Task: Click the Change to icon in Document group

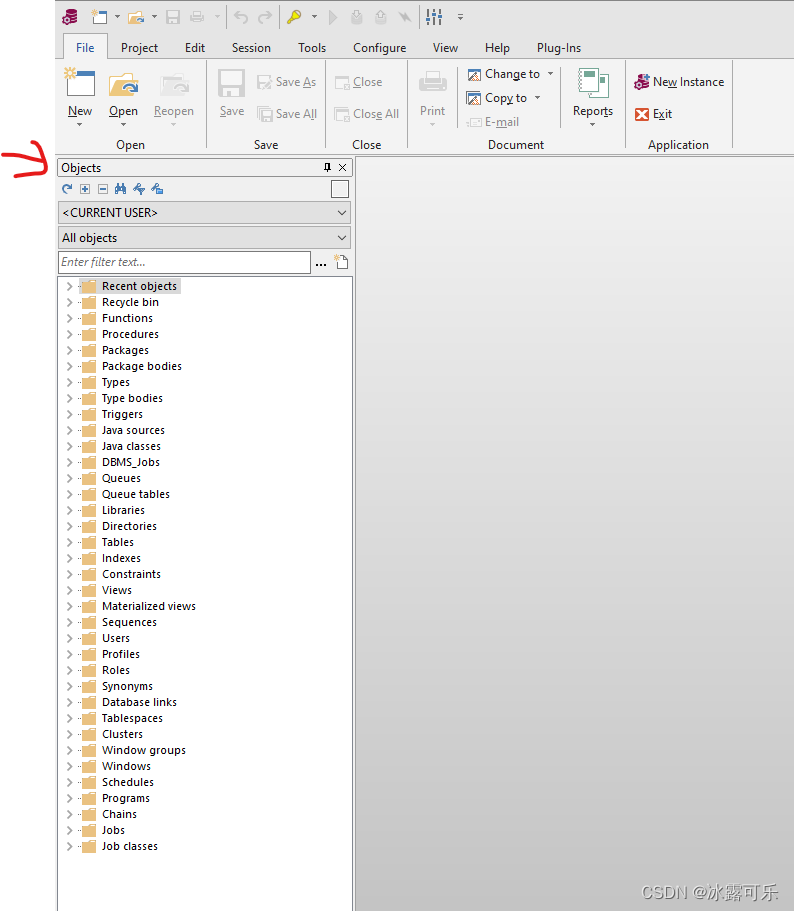Action: click(x=474, y=74)
